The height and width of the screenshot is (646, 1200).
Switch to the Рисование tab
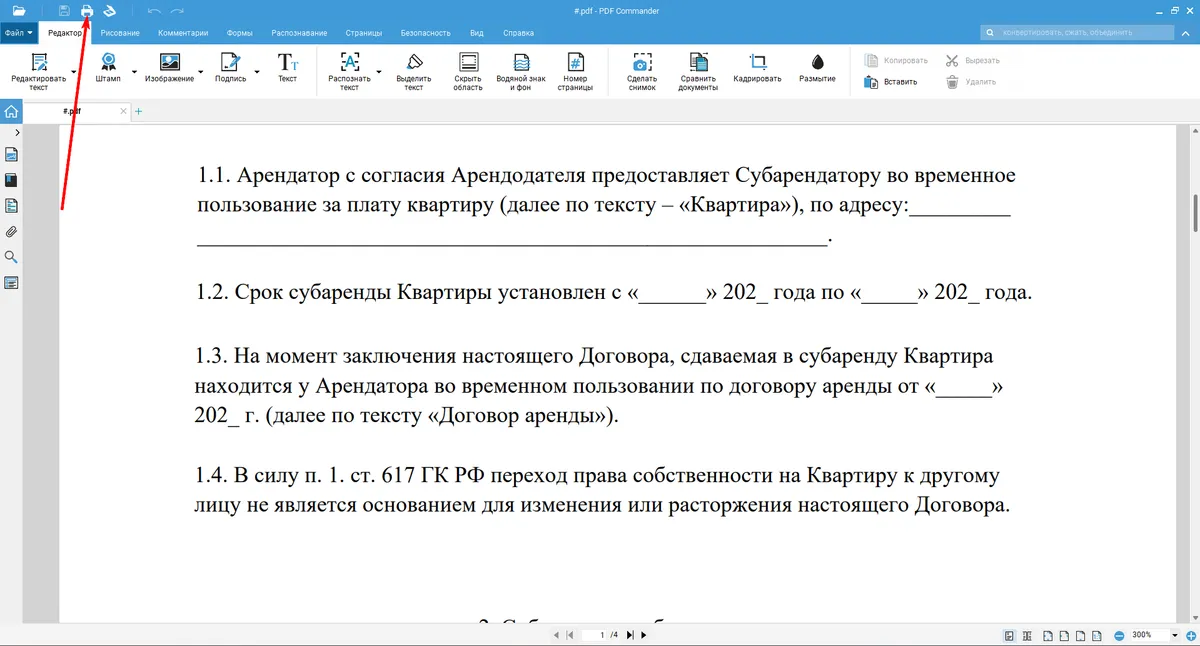tap(120, 33)
